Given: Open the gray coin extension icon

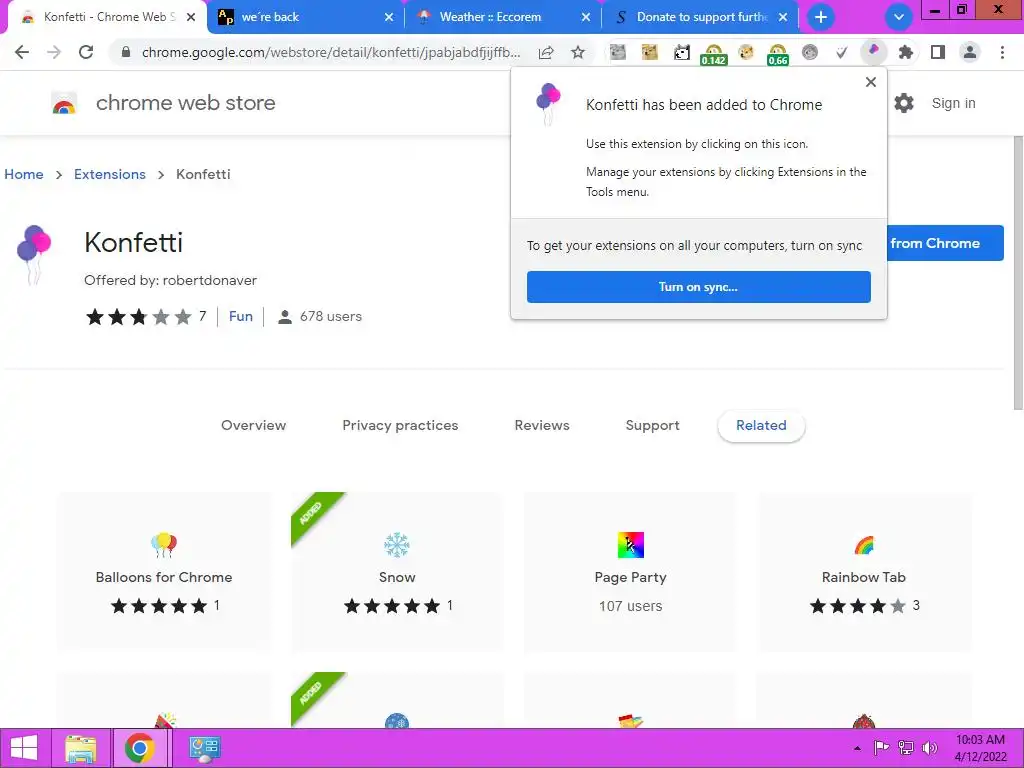Looking at the screenshot, I should point(809,52).
